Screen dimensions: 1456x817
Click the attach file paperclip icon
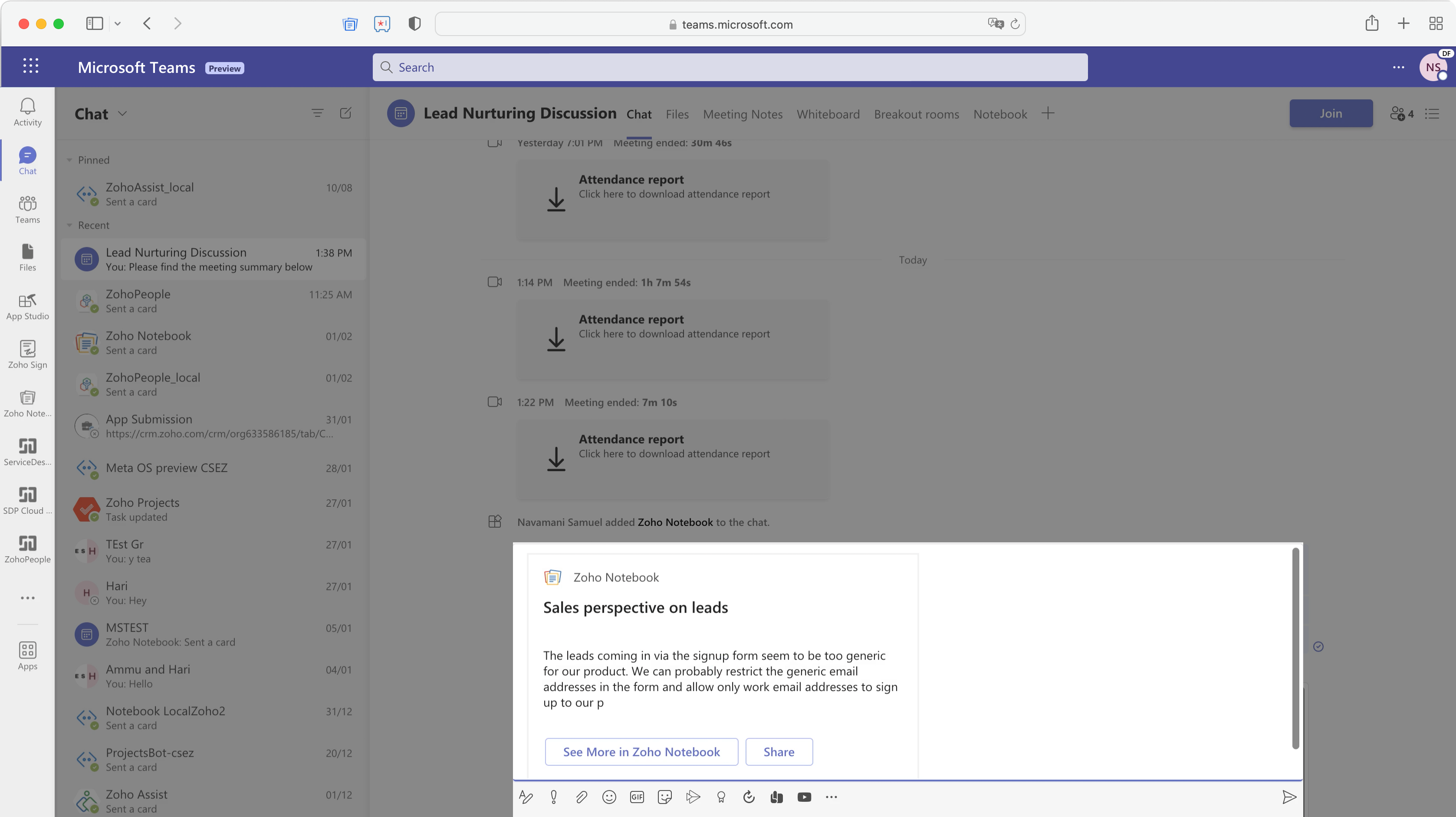click(581, 797)
